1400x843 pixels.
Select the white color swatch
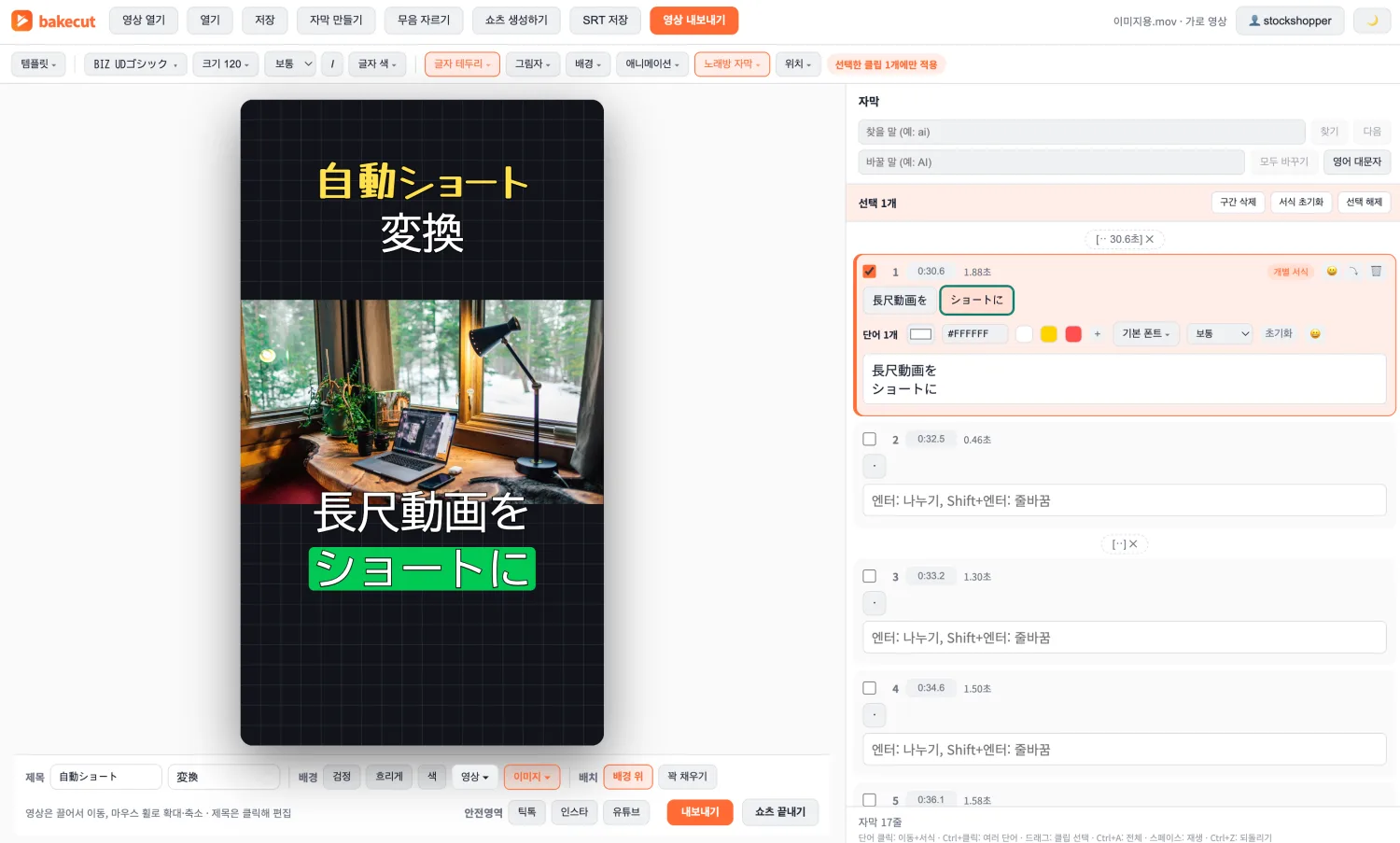[x=1024, y=334]
